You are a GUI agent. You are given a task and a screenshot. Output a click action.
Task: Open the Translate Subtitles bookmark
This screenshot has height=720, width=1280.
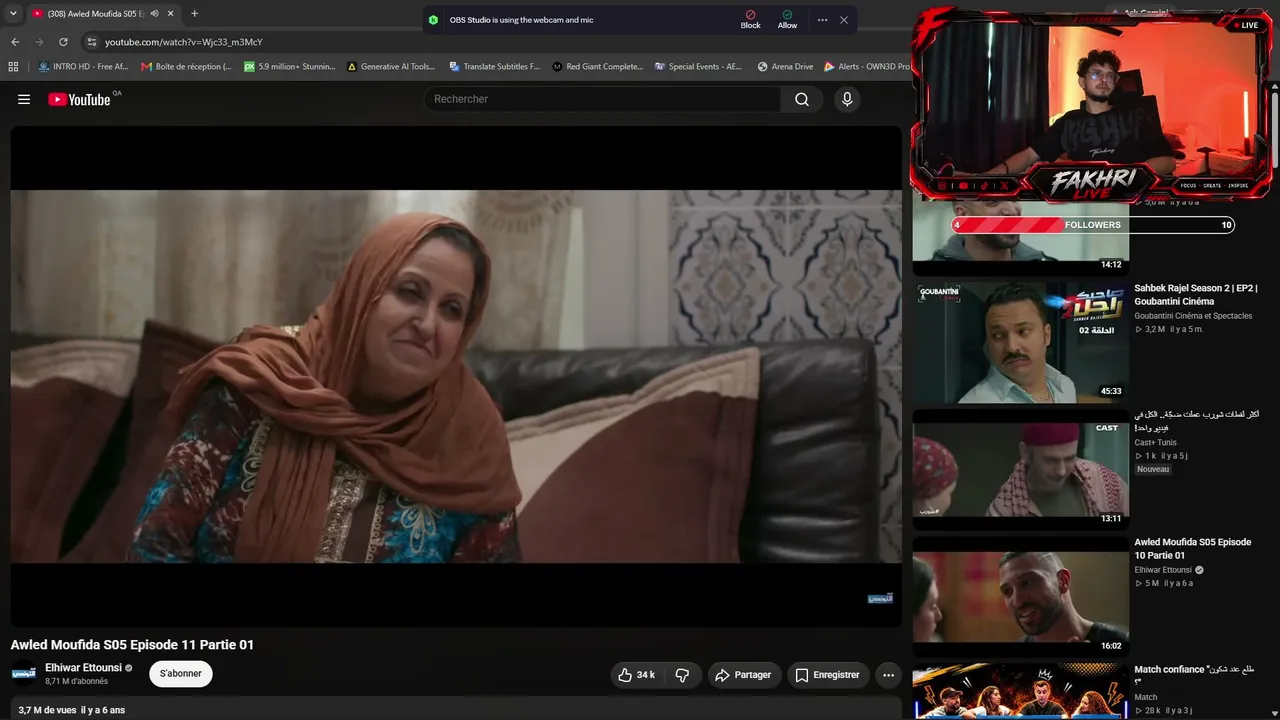(x=494, y=67)
